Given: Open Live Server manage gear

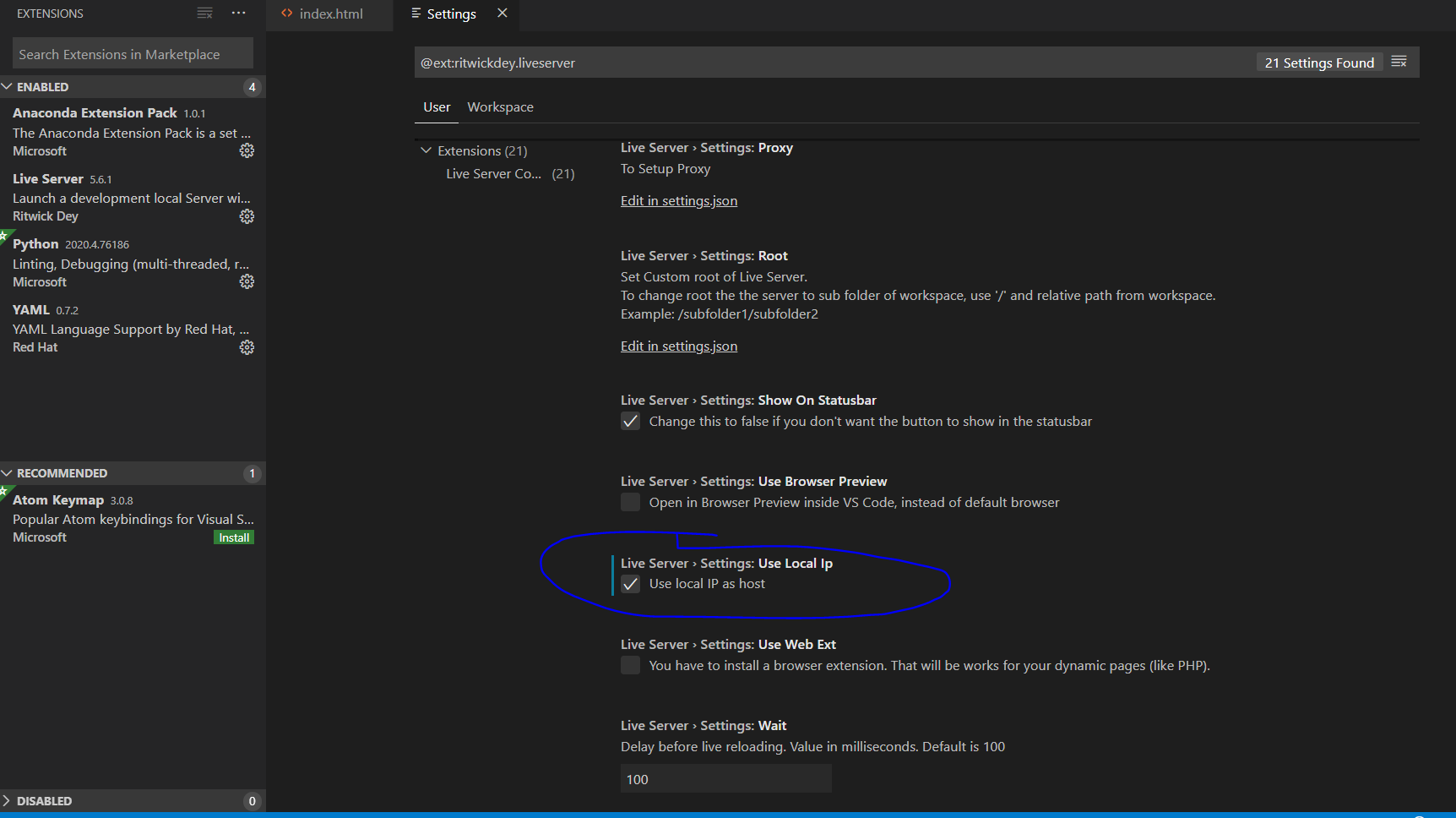Looking at the screenshot, I should (x=247, y=216).
